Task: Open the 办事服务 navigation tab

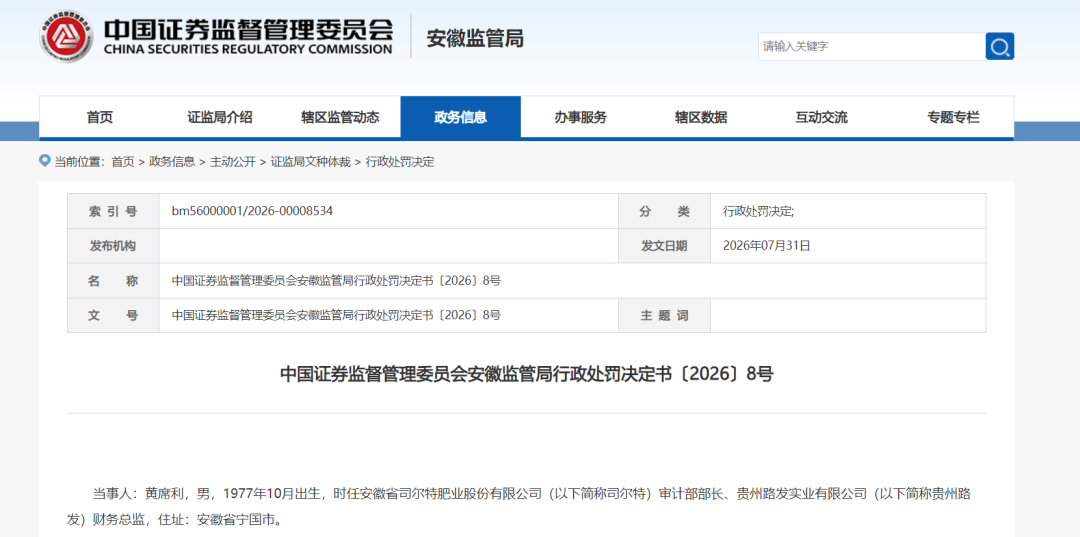Action: (x=581, y=117)
